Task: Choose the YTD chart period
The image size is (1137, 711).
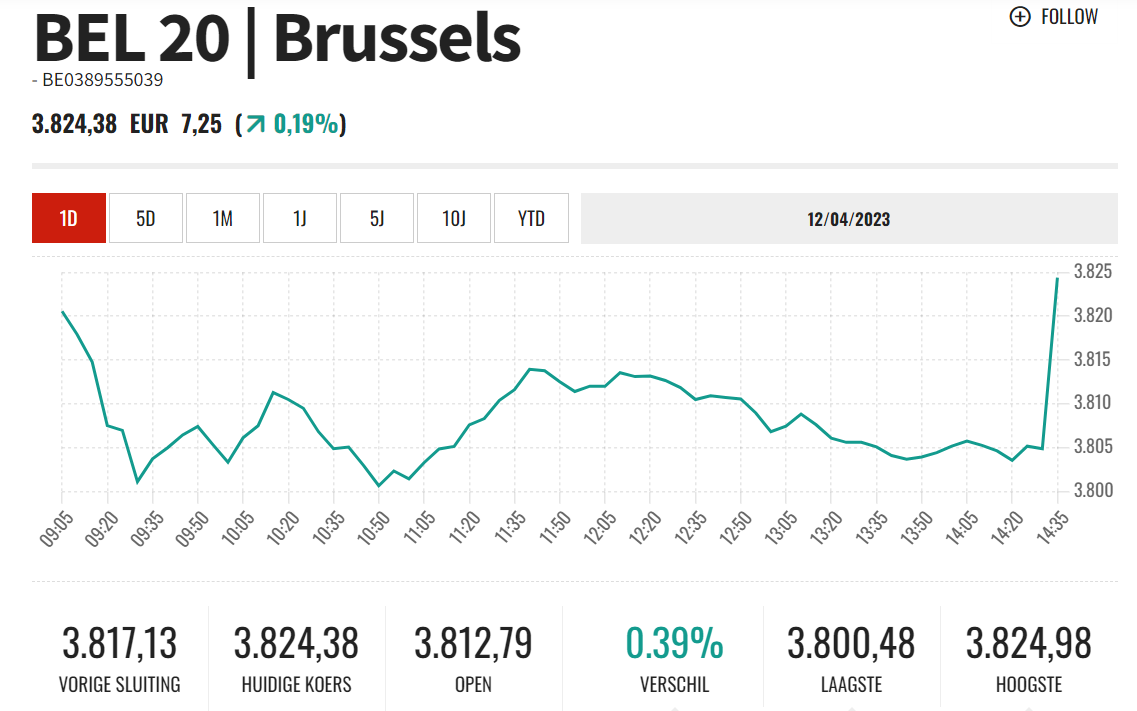Action: point(531,218)
